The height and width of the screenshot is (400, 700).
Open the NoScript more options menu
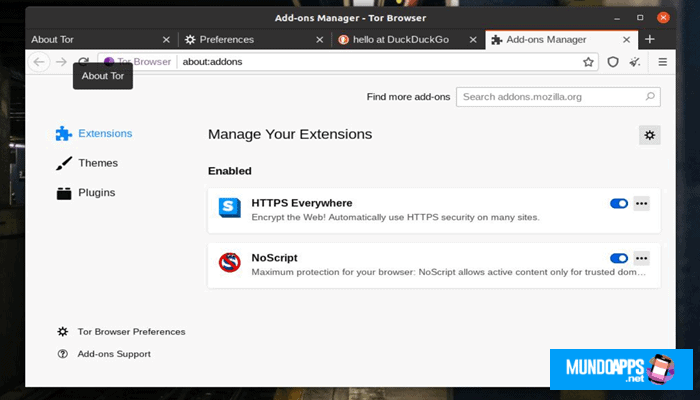642,258
